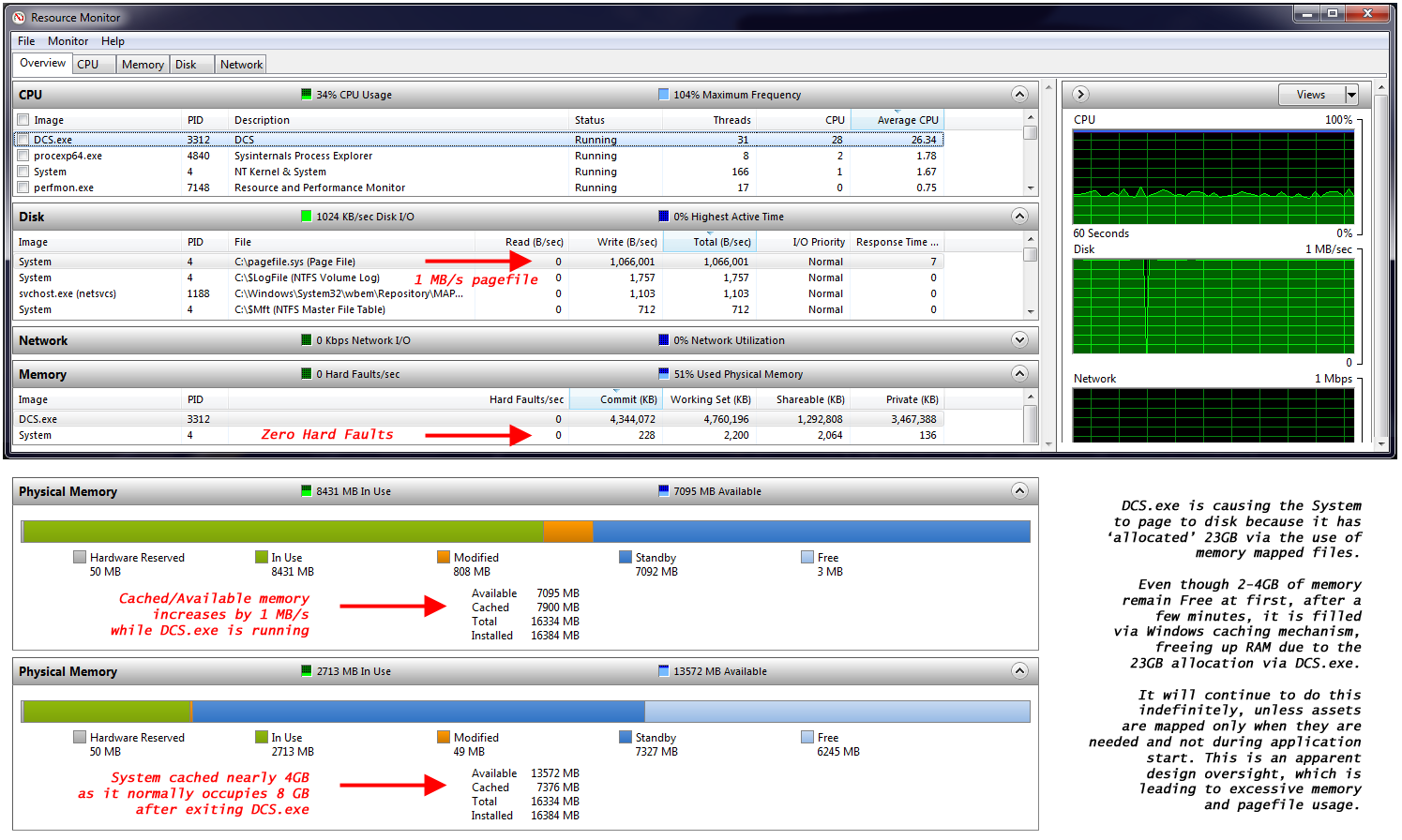The height and width of the screenshot is (840, 1402).
Task: Click the blue Network Utilization indicator icon
Action: pyautogui.click(x=664, y=340)
